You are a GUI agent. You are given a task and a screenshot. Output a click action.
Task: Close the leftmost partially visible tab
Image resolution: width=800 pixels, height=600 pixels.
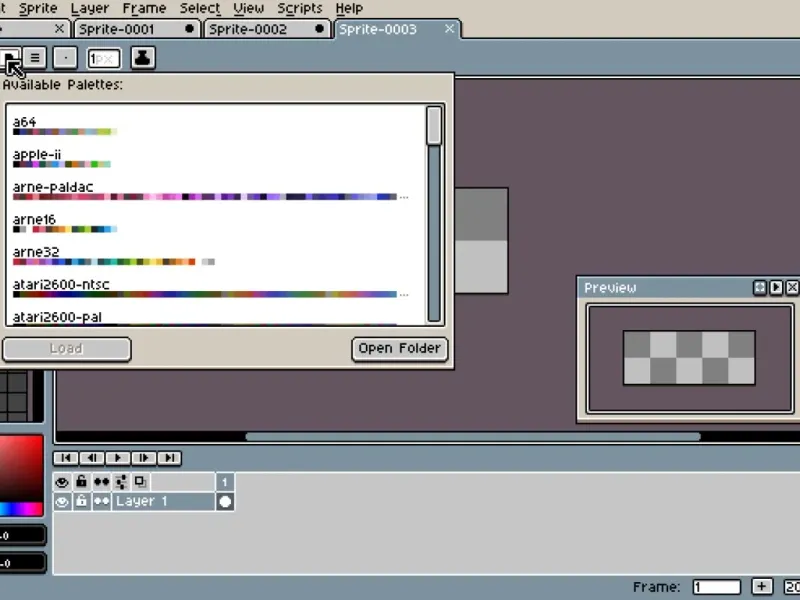[x=59, y=29]
